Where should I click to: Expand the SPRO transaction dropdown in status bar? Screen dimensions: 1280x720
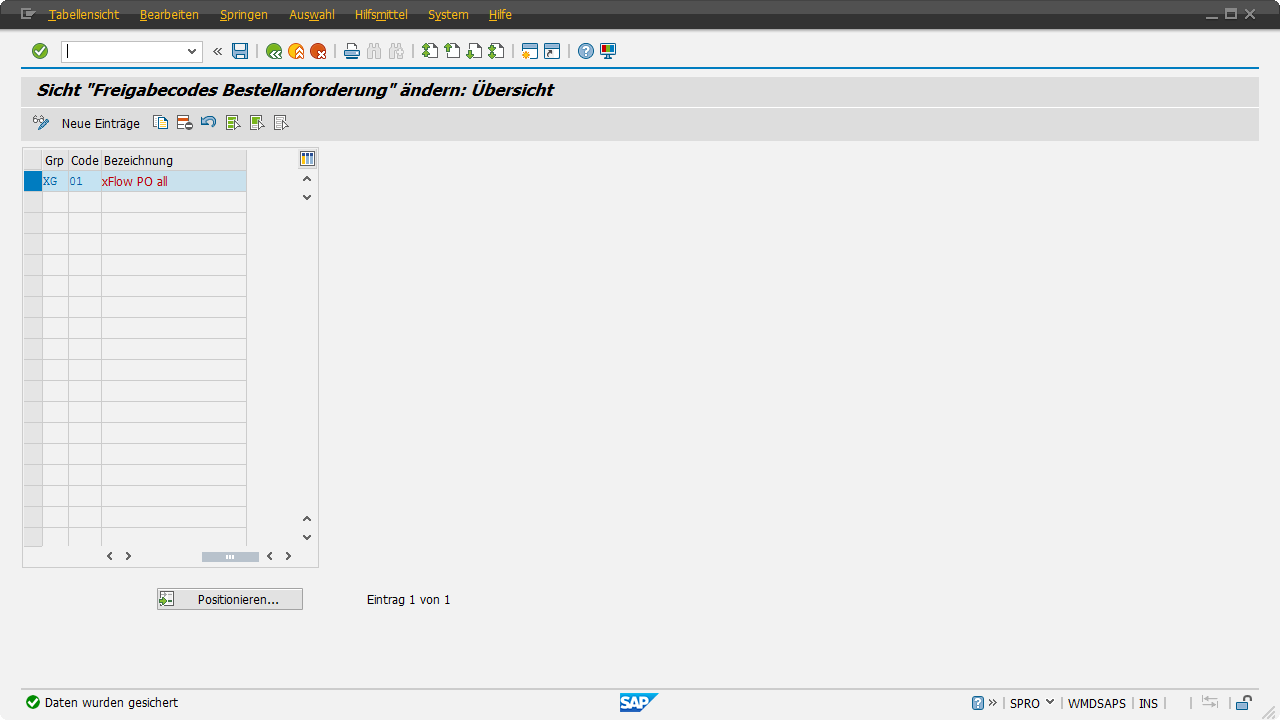tap(1050, 703)
